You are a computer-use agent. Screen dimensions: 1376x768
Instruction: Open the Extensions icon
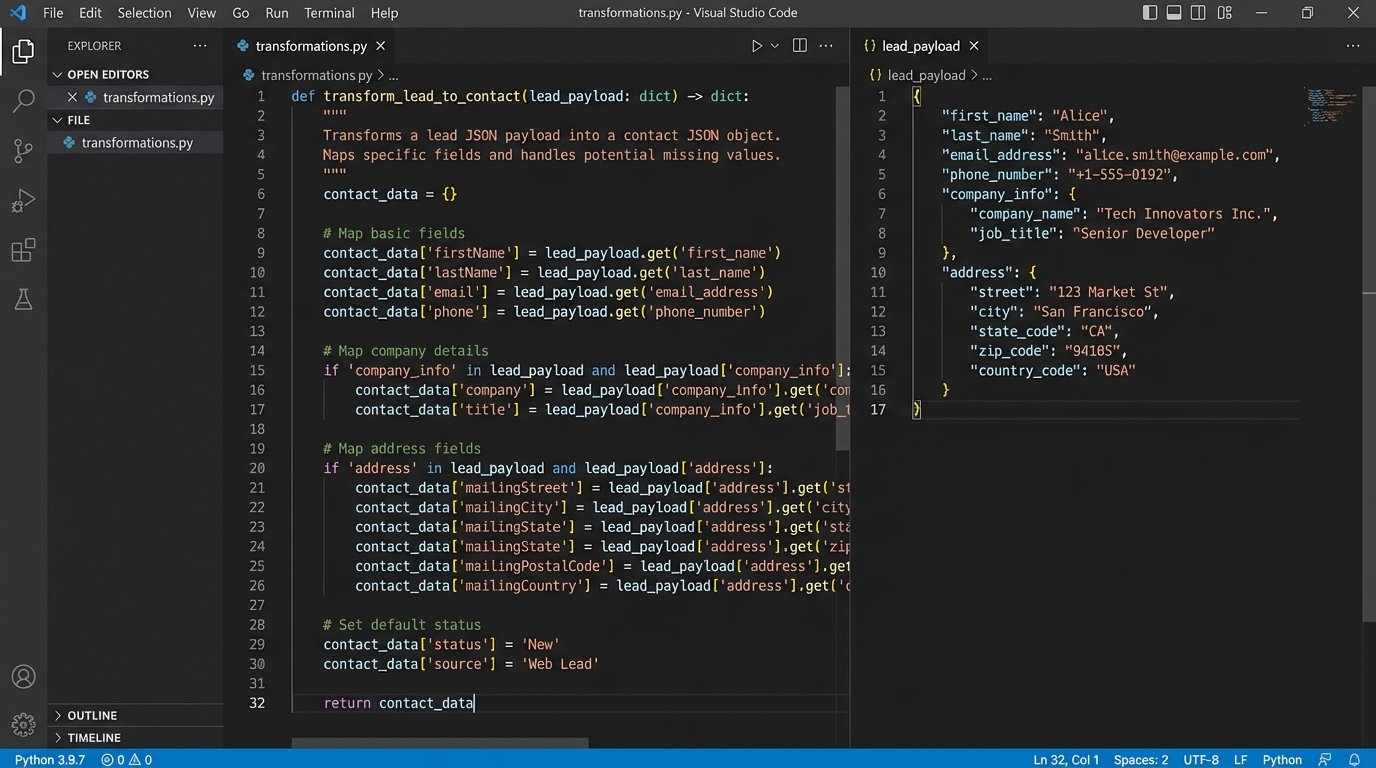(x=23, y=250)
